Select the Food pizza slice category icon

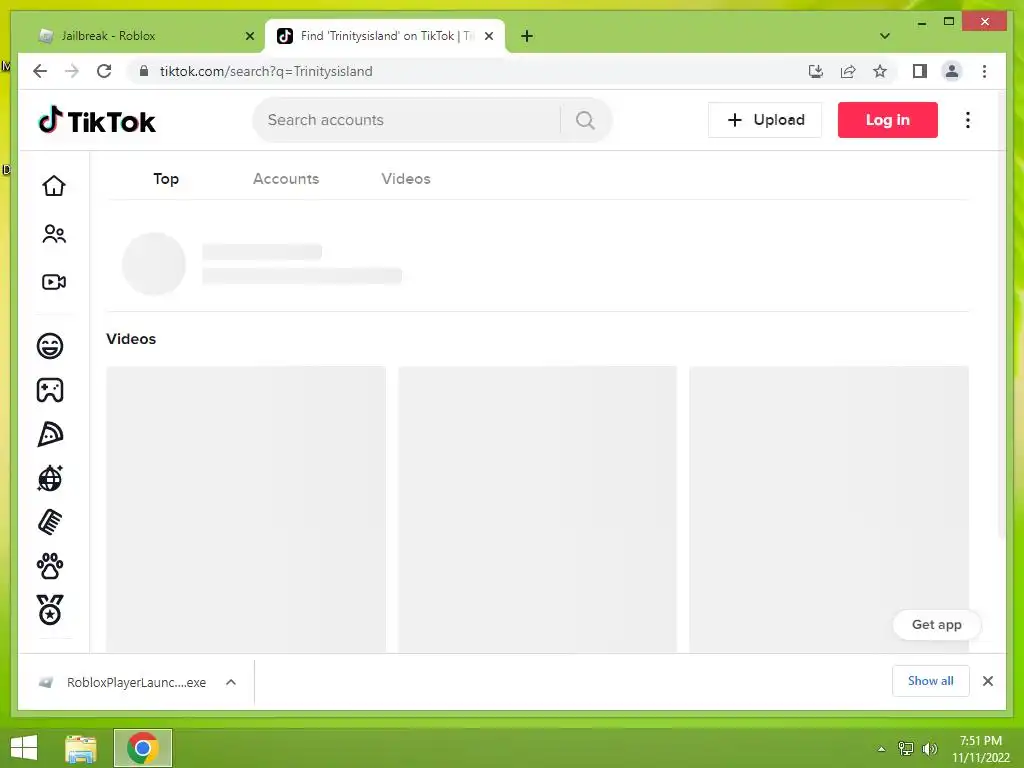(x=50, y=434)
